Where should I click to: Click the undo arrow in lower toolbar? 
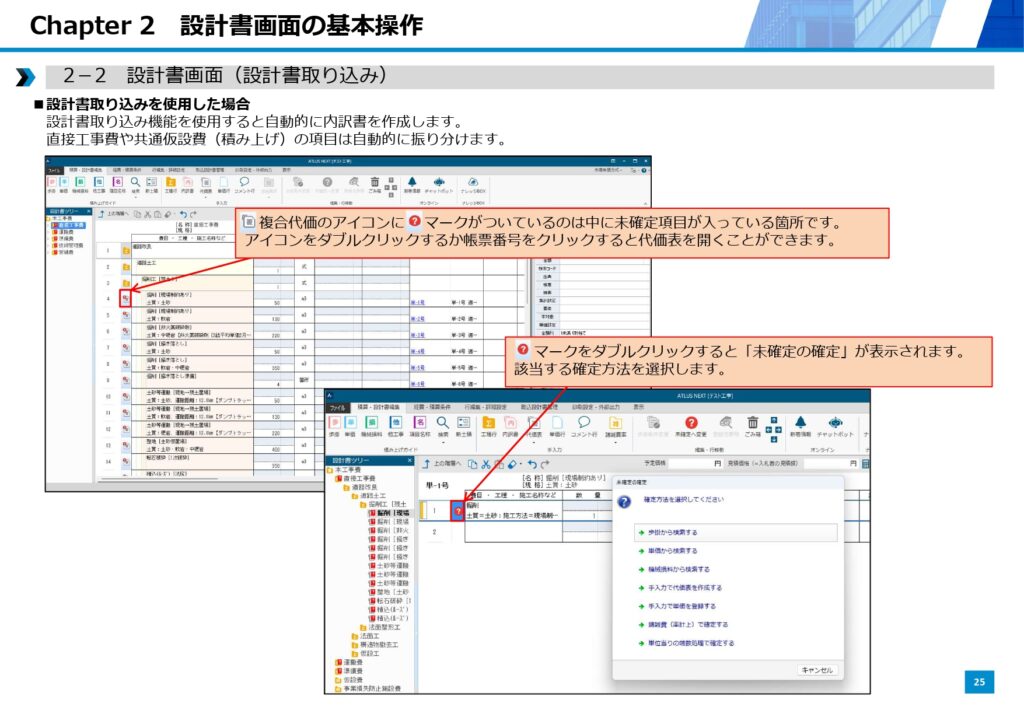(x=532, y=464)
